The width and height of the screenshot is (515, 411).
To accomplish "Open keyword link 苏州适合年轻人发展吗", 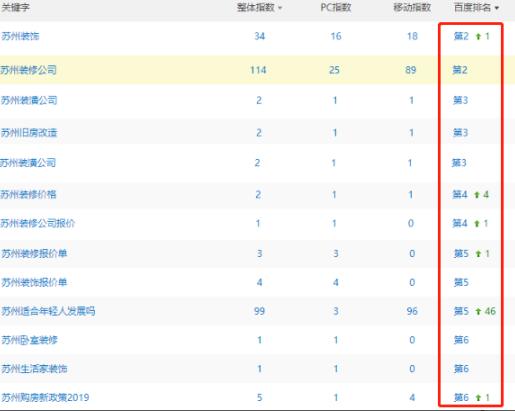I will [x=48, y=311].
